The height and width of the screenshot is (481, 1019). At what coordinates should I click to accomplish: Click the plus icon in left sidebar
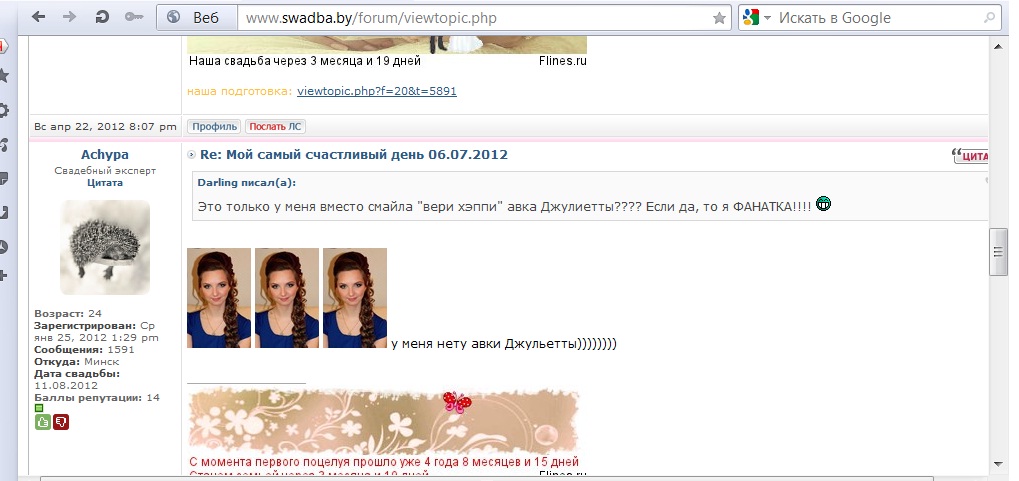coord(4,275)
